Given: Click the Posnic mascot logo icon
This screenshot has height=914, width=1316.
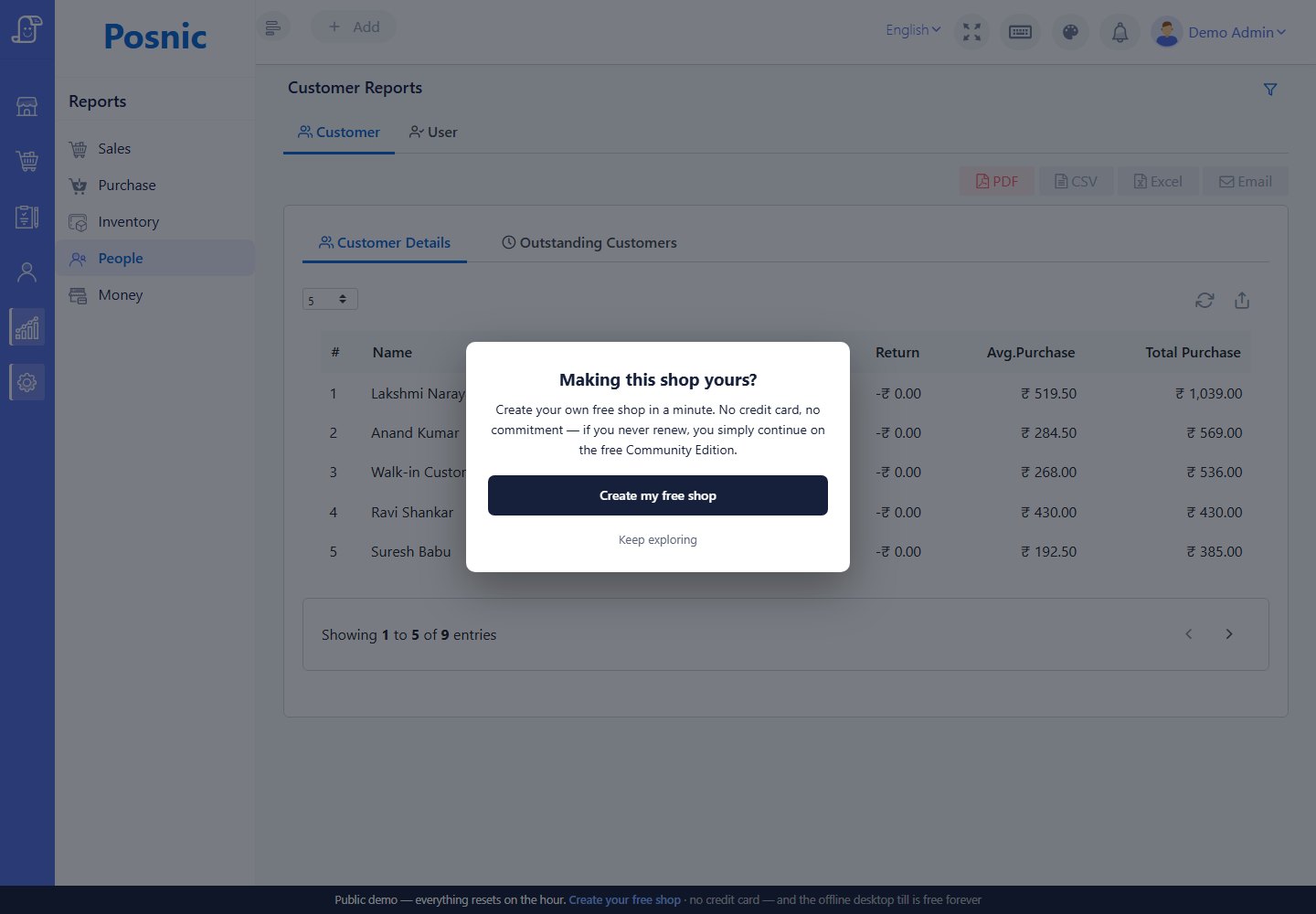Looking at the screenshot, I should 27,29.
